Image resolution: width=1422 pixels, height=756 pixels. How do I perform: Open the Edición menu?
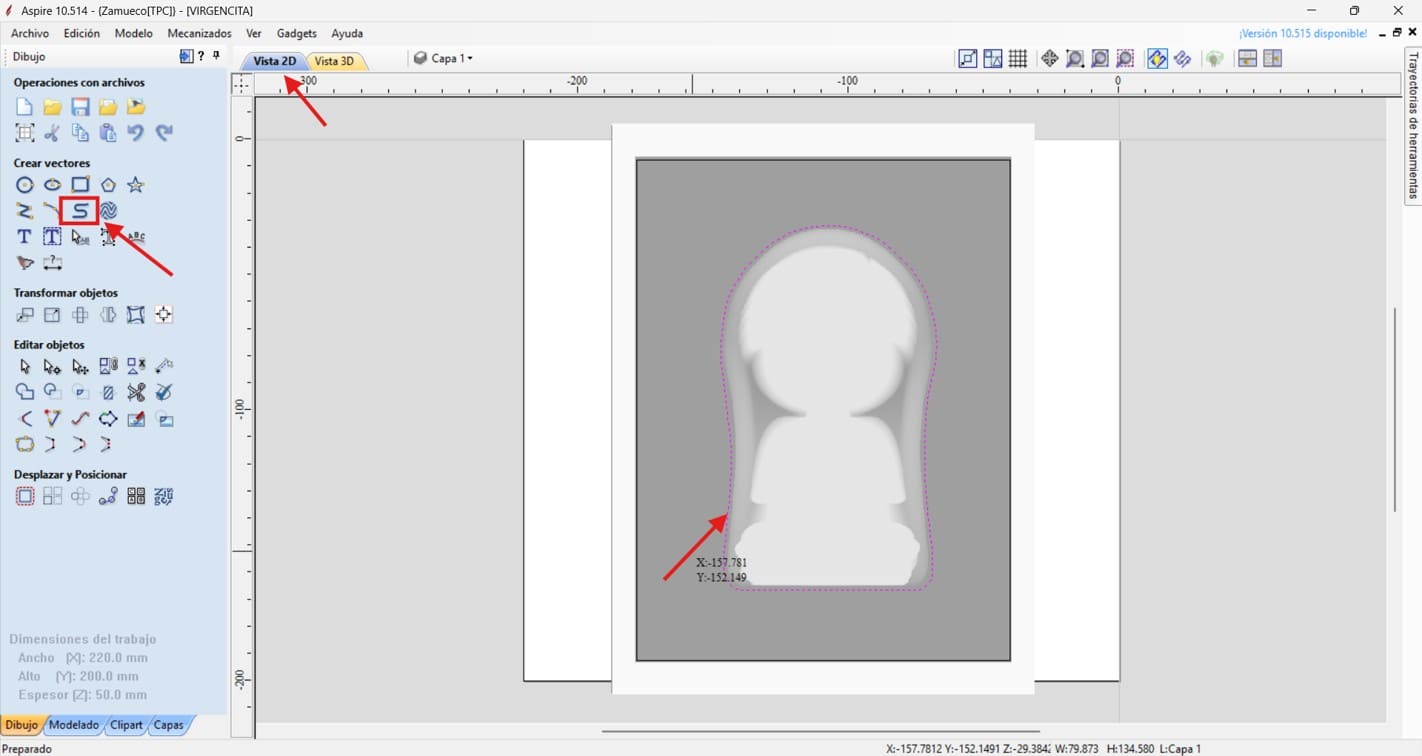coord(82,33)
